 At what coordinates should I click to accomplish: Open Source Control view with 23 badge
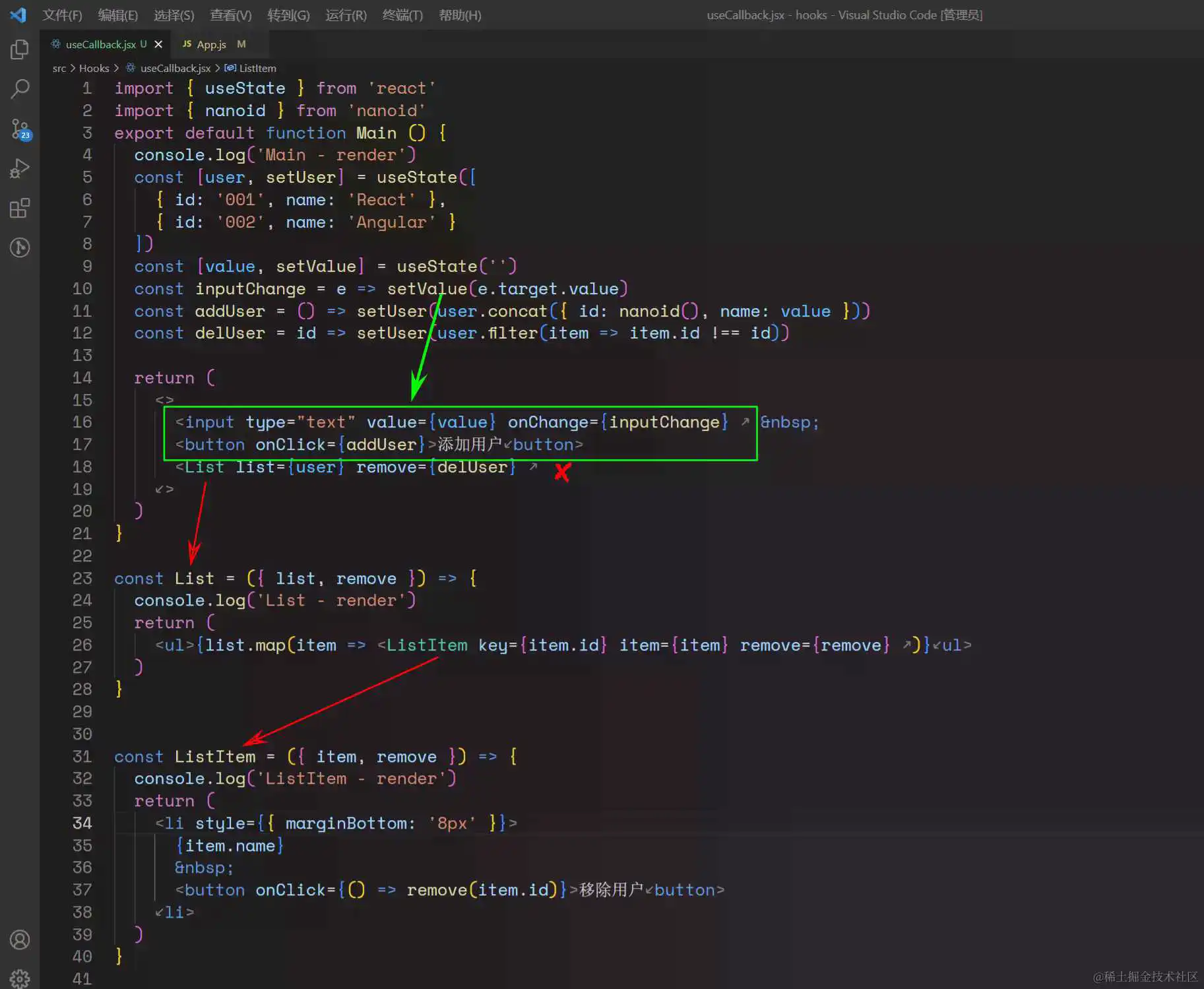(20, 129)
